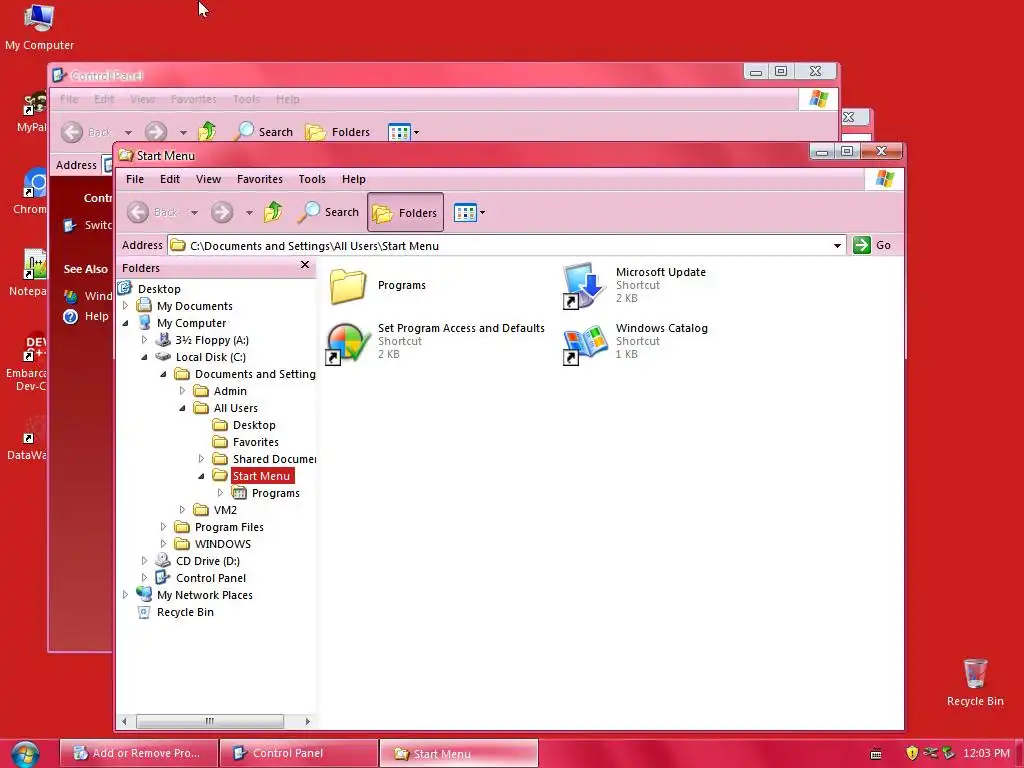The width and height of the screenshot is (1024, 768).
Task: Click folder tree horizontal scrollbar thumb
Action: [210, 721]
